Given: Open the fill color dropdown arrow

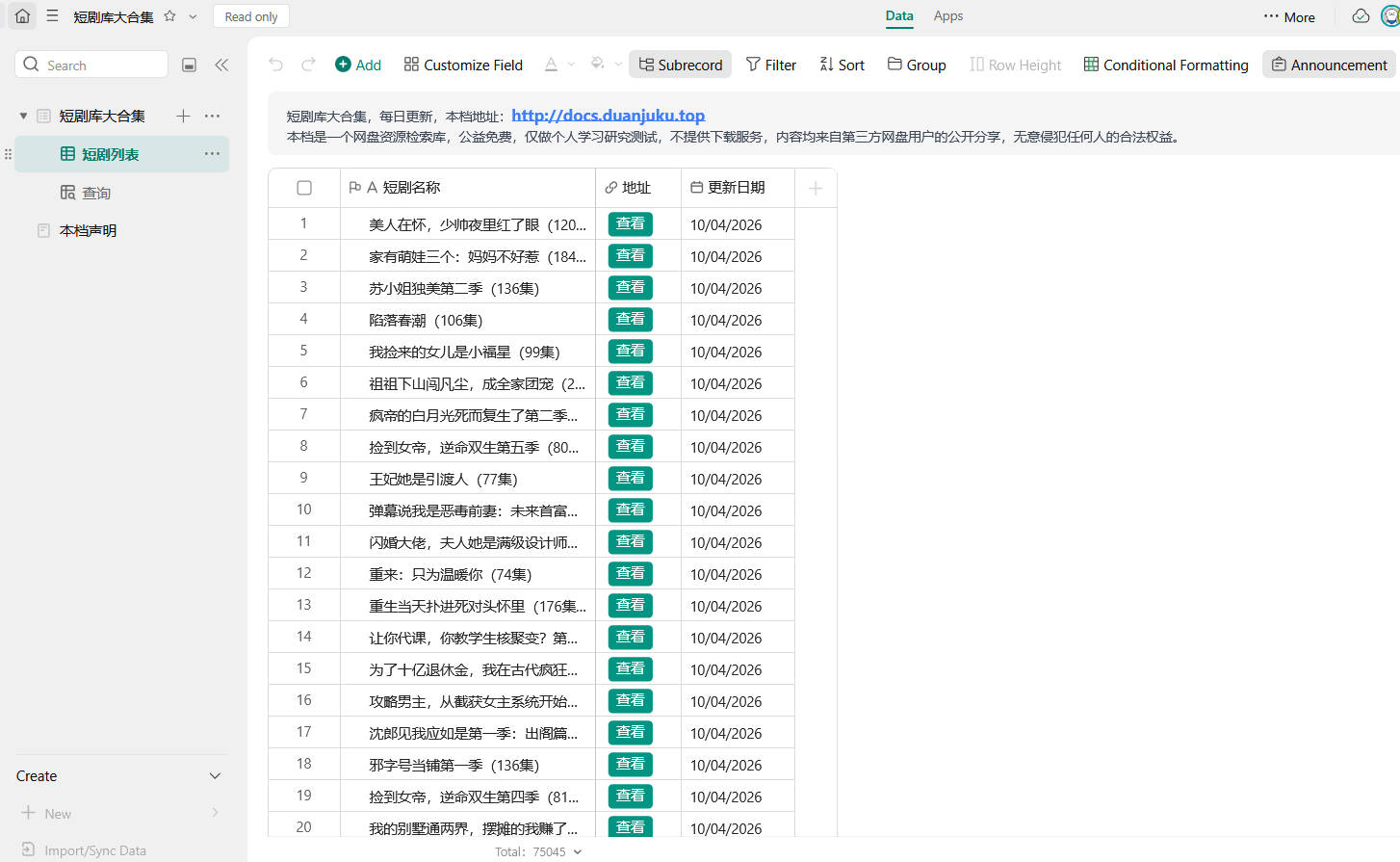Looking at the screenshot, I should [x=618, y=65].
